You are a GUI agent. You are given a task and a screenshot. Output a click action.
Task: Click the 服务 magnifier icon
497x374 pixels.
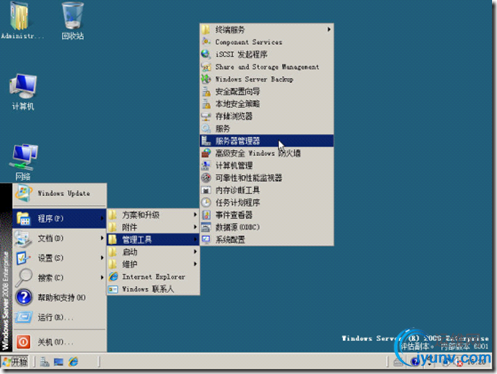pyautogui.click(x=206, y=128)
